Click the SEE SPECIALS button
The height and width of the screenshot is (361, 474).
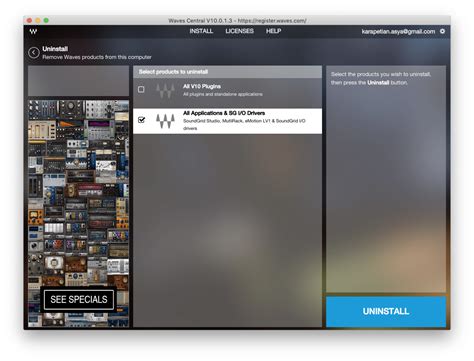click(x=79, y=299)
